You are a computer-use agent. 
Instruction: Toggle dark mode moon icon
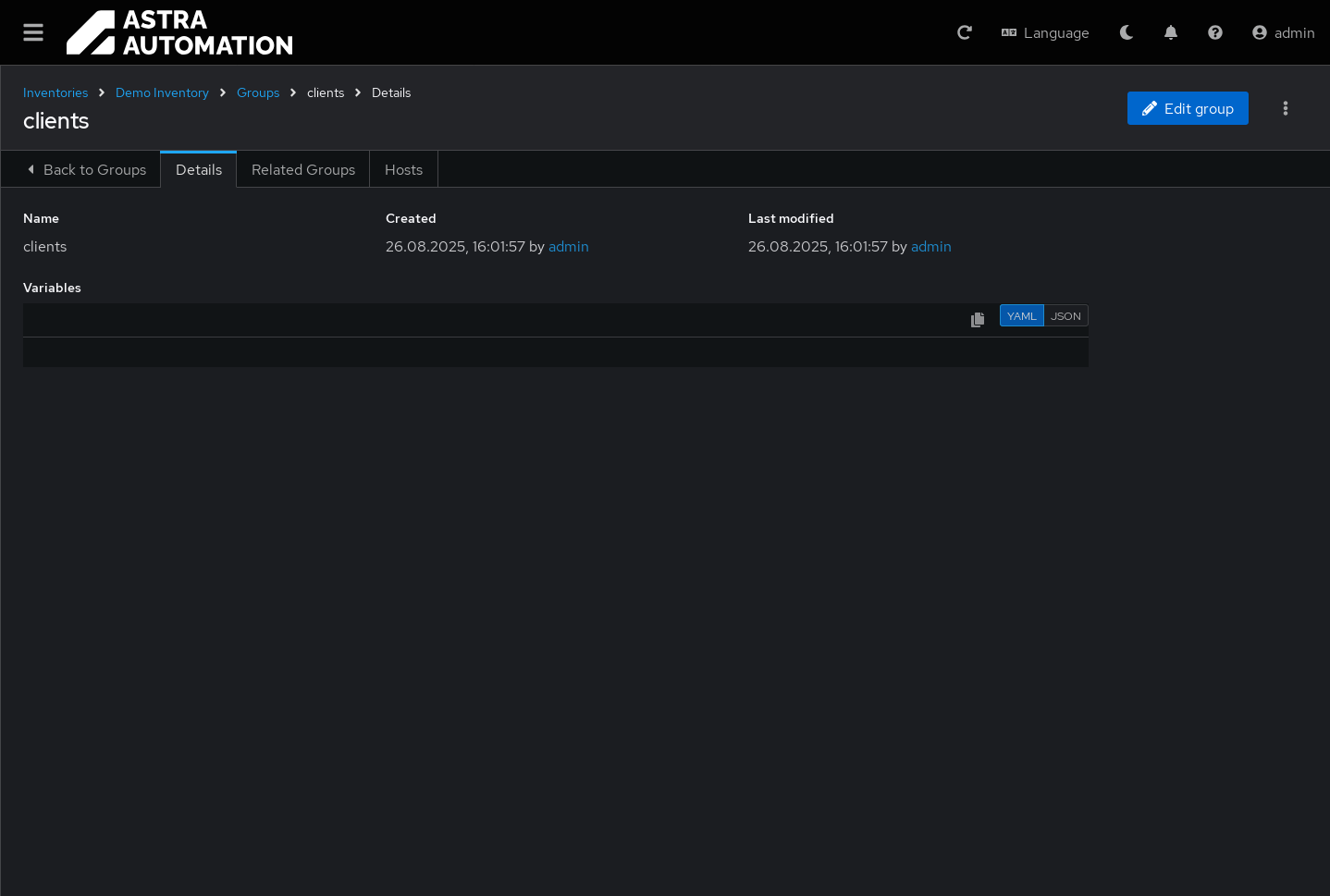[x=1126, y=32]
